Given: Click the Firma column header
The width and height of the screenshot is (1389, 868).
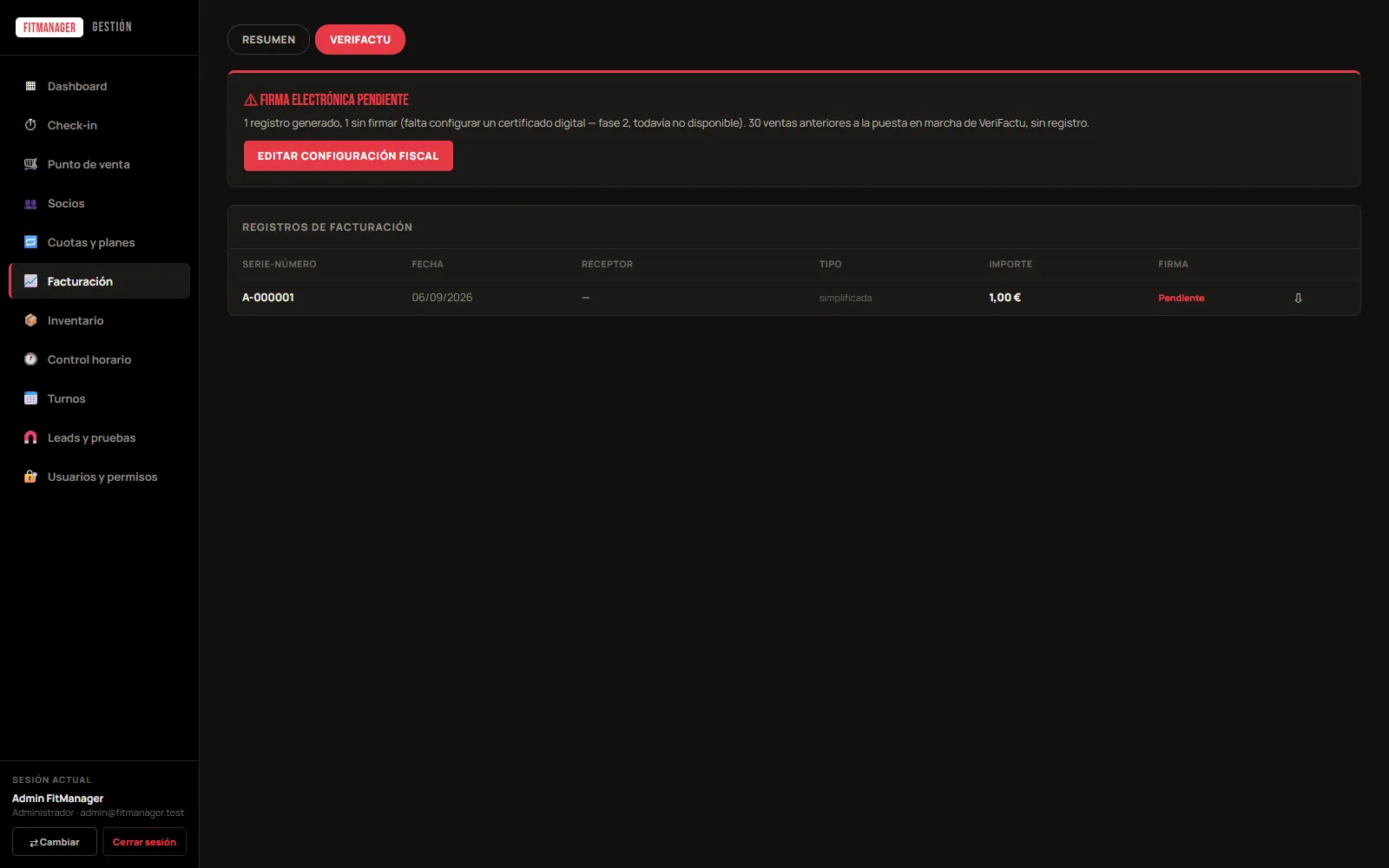Looking at the screenshot, I should pyautogui.click(x=1173, y=264).
